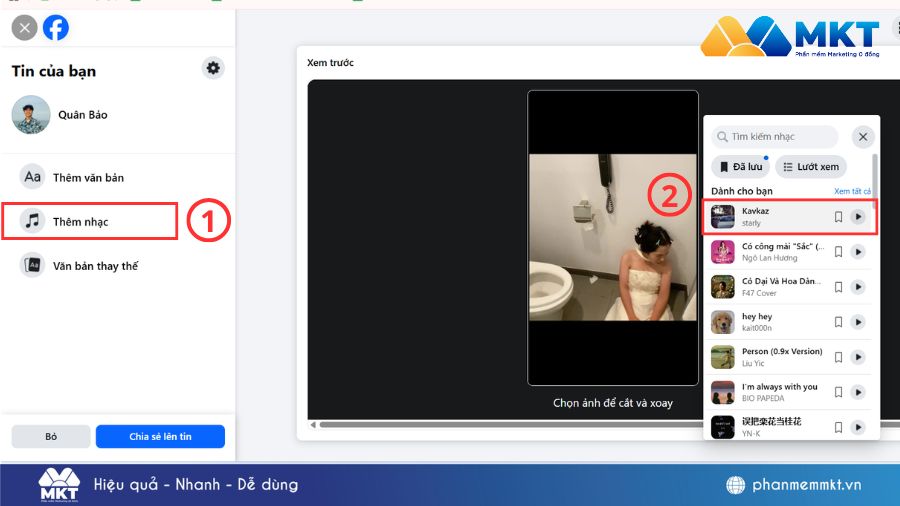Select song by Ngô Lan Hương
Image resolution: width=900 pixels, height=506 pixels.
click(790, 252)
